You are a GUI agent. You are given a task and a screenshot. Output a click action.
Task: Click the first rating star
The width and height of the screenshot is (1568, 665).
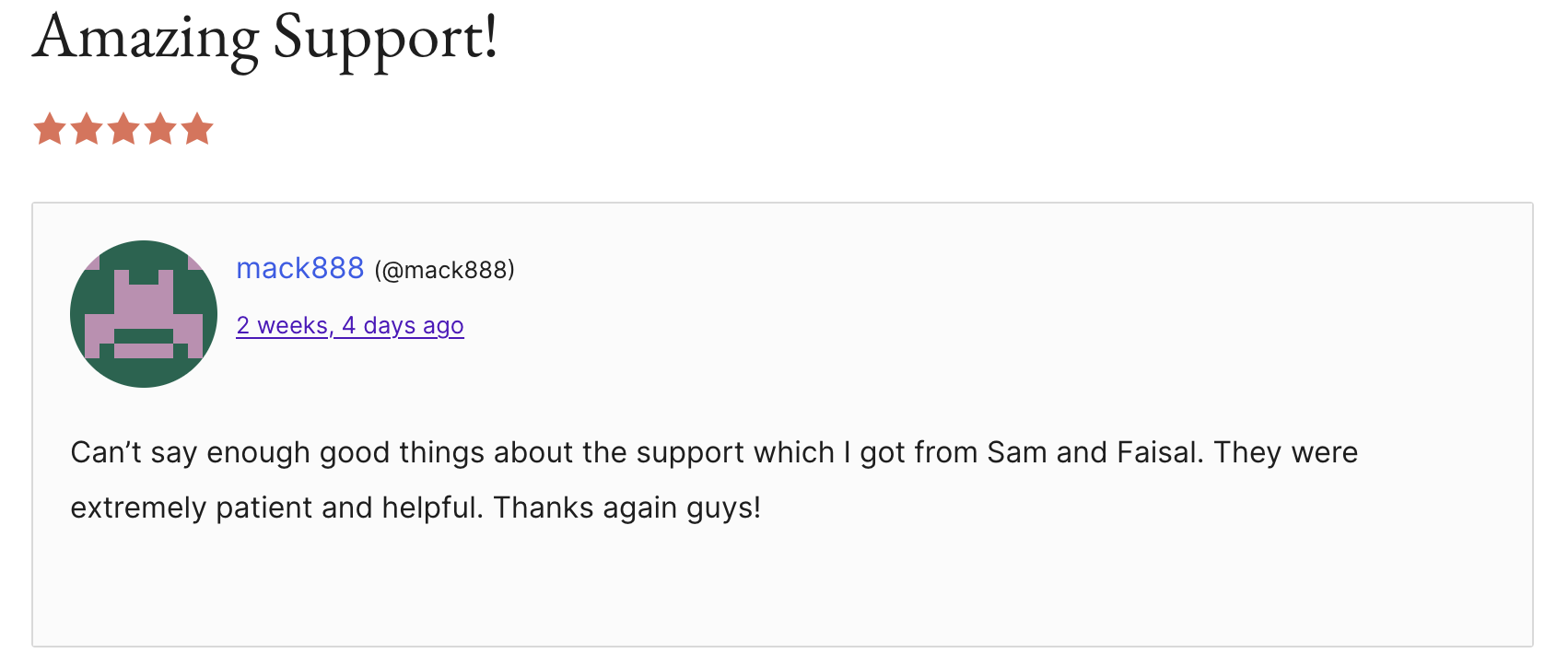click(50, 130)
